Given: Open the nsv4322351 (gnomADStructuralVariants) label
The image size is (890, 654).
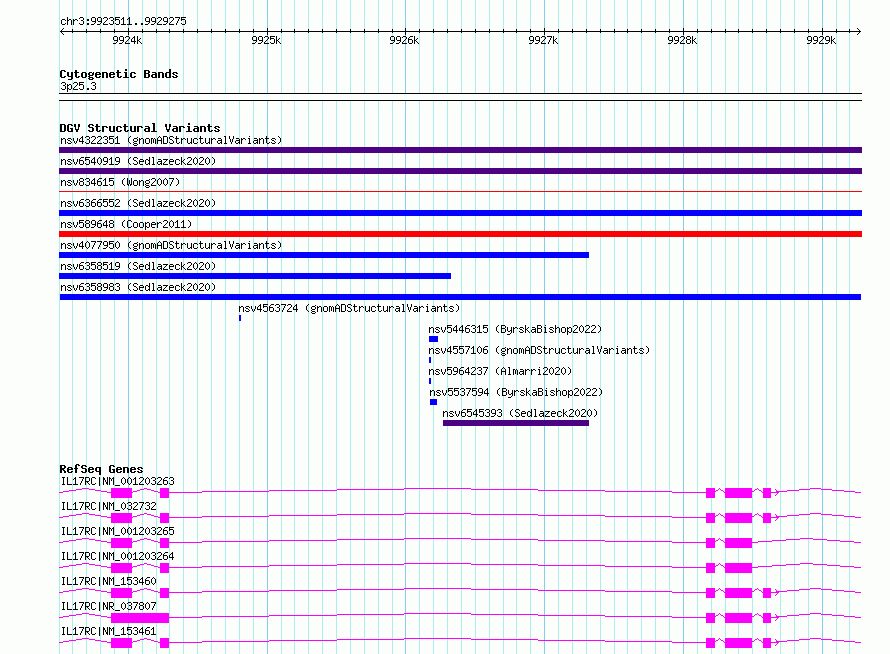Looking at the screenshot, I should coord(171,140).
